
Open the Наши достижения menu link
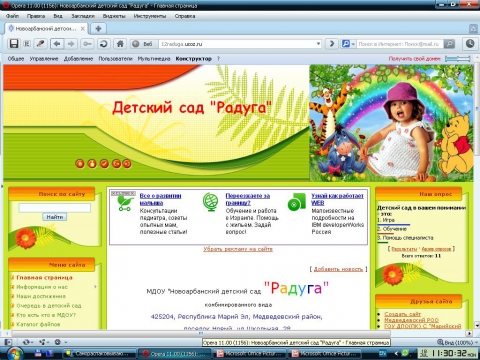[41, 296]
